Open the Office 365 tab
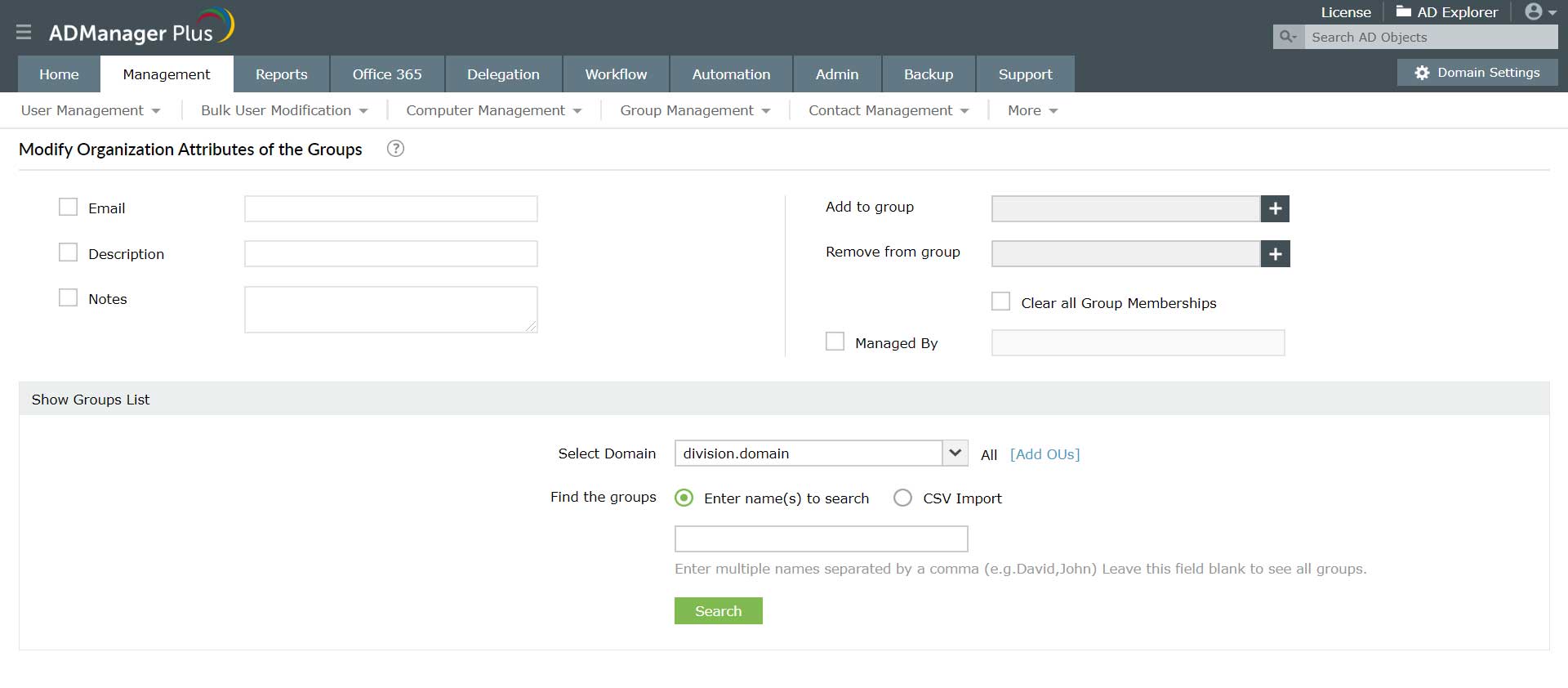The height and width of the screenshot is (688, 1568). click(x=387, y=74)
